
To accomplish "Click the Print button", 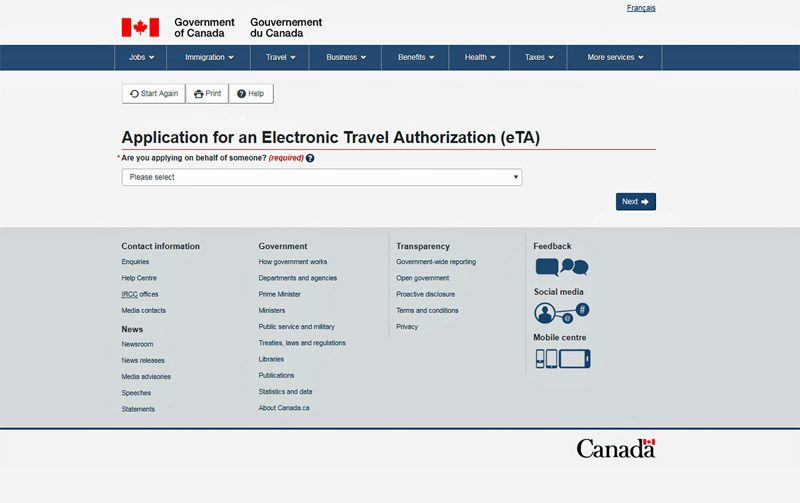I will [x=207, y=93].
